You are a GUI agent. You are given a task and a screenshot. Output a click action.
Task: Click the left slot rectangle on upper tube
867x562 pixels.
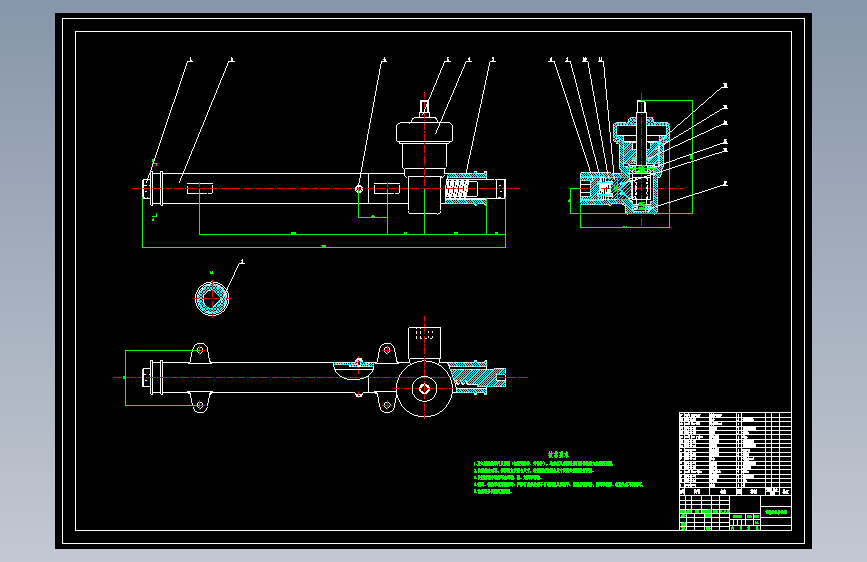pyautogui.click(x=200, y=189)
